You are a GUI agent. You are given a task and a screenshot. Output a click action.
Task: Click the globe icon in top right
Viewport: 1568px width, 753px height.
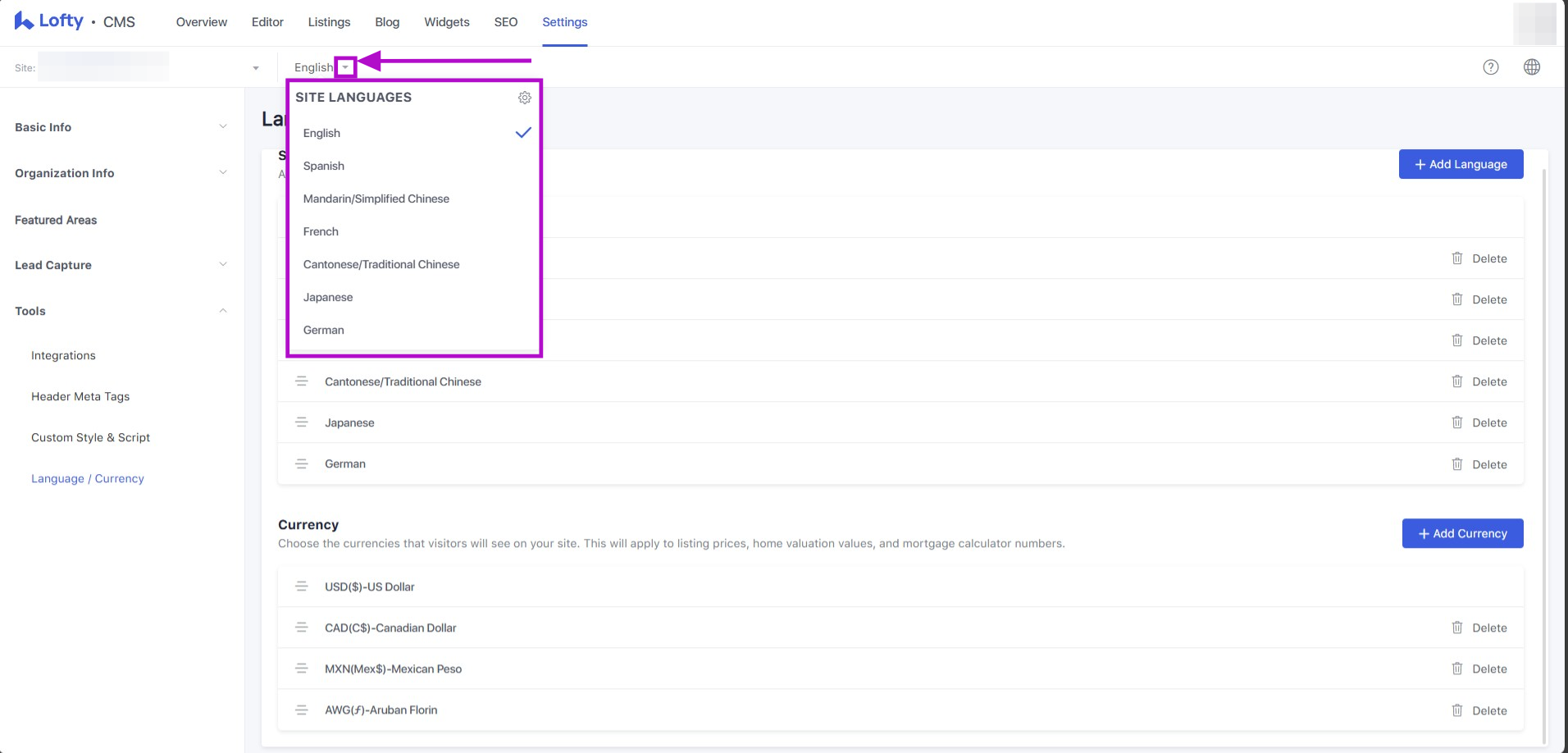click(x=1531, y=67)
